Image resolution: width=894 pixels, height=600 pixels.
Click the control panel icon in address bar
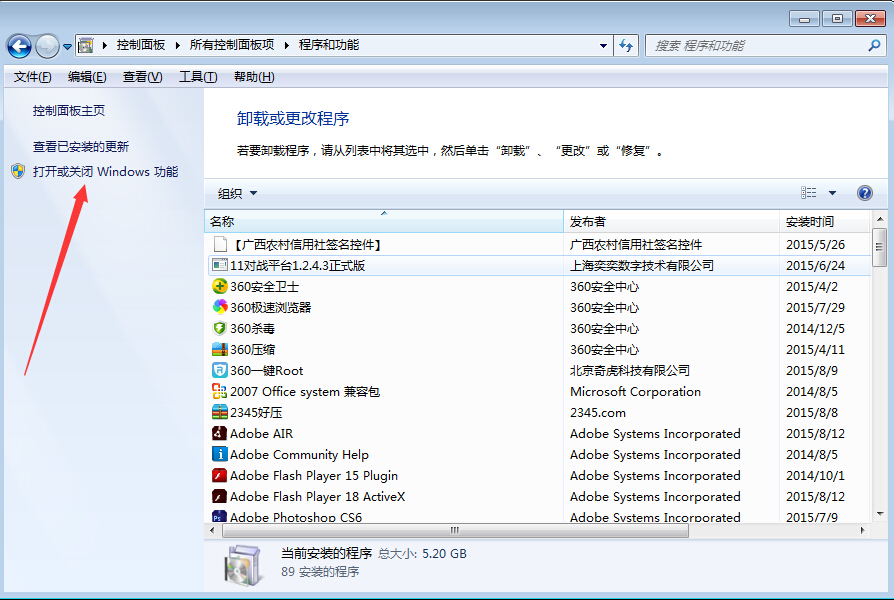[86, 46]
